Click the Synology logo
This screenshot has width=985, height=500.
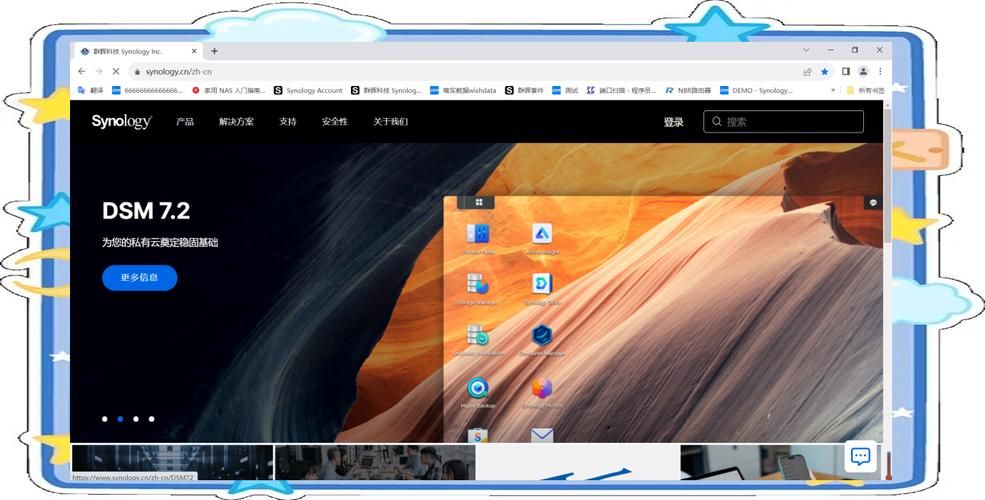121,121
